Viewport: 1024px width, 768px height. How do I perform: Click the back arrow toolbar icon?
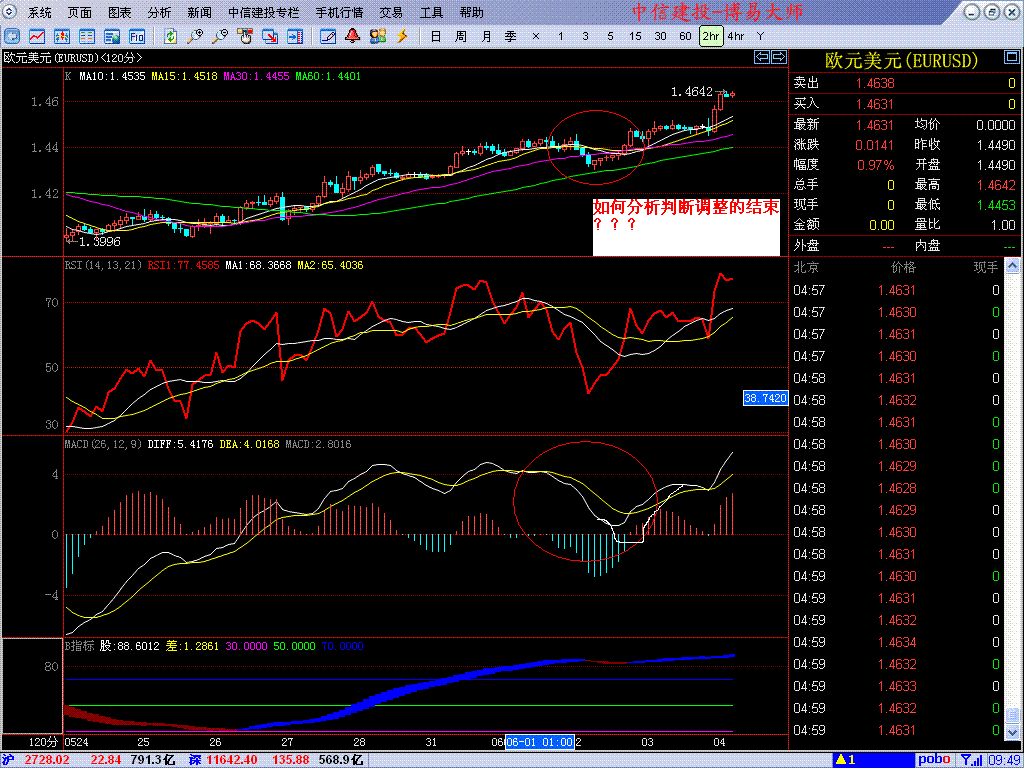coord(12,36)
